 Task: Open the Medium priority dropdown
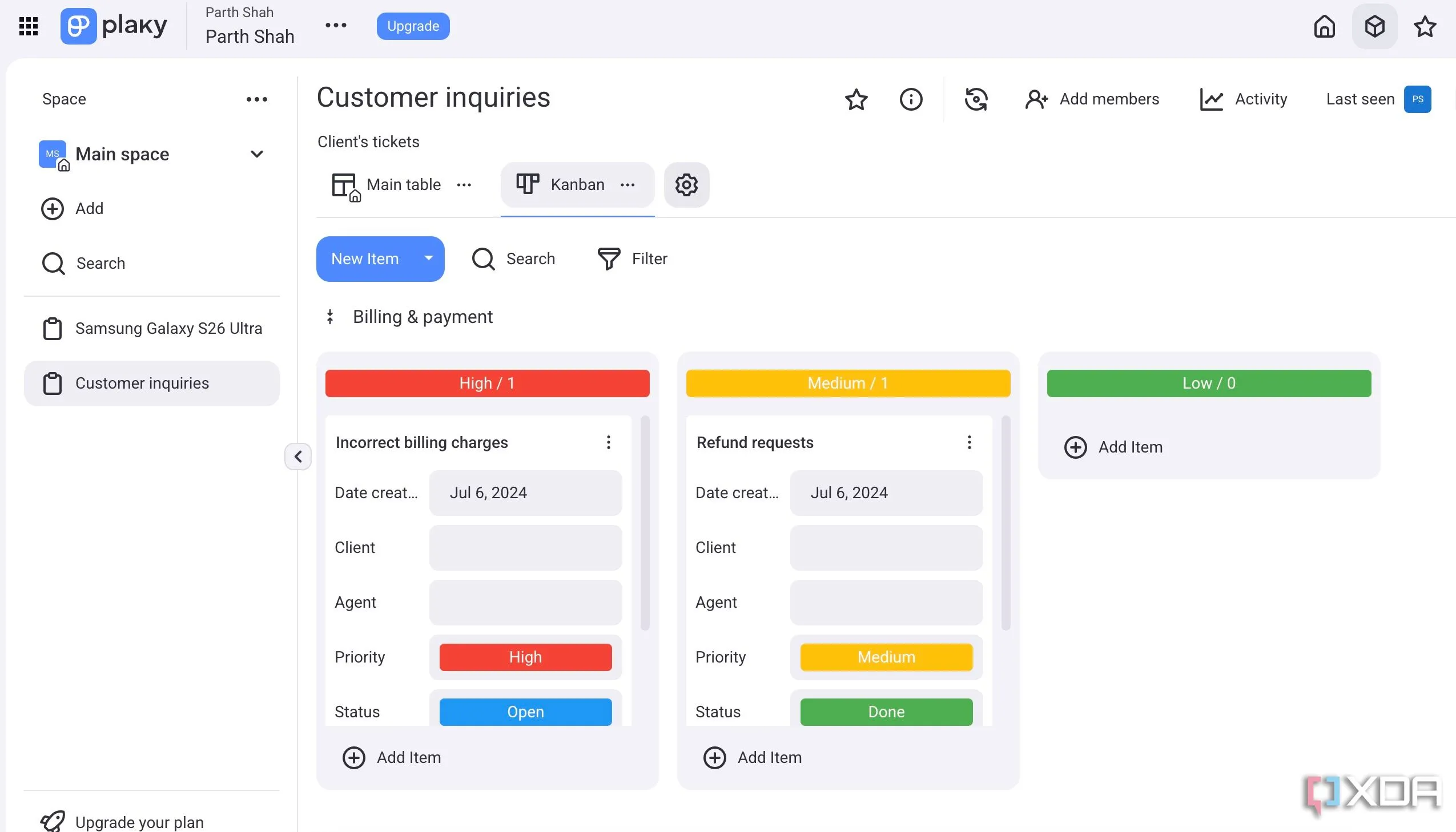point(886,658)
